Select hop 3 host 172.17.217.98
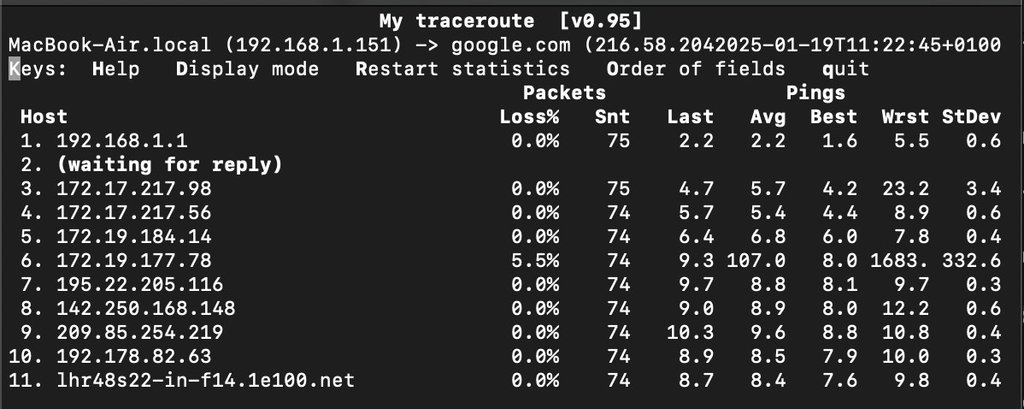The height and width of the screenshot is (409, 1024). pos(133,188)
